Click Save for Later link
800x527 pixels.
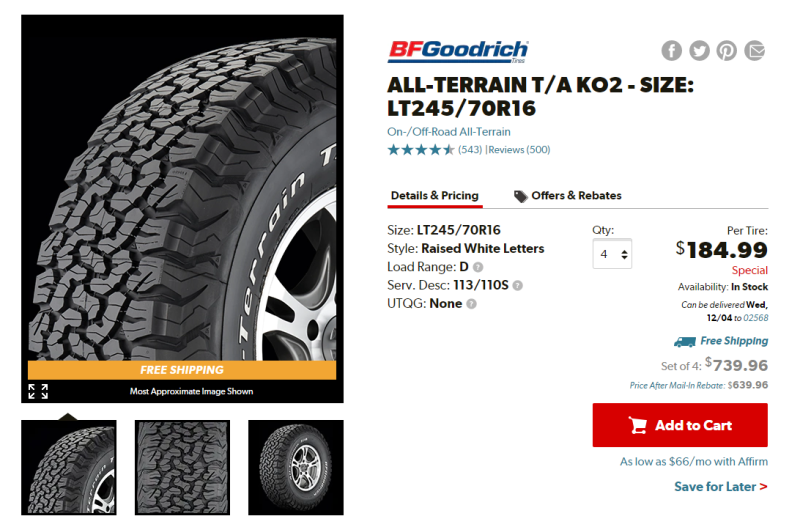[720, 487]
